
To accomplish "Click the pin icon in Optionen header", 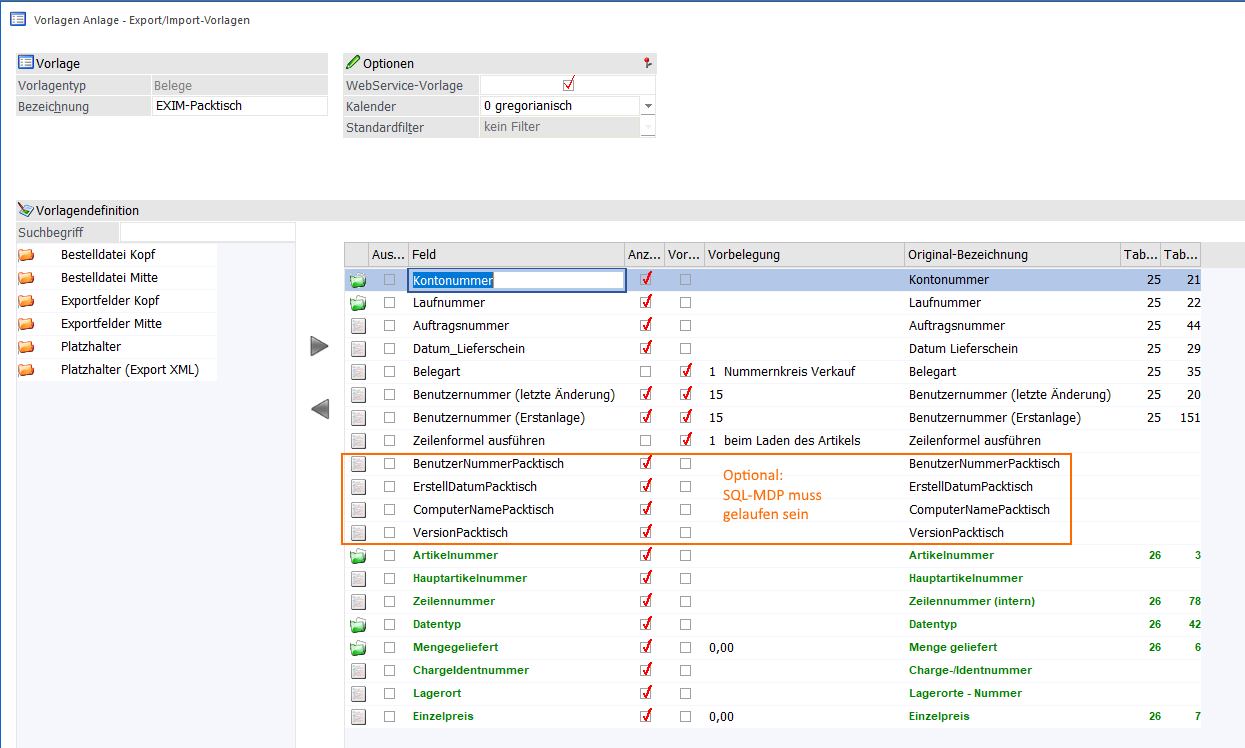I will click(x=647, y=63).
